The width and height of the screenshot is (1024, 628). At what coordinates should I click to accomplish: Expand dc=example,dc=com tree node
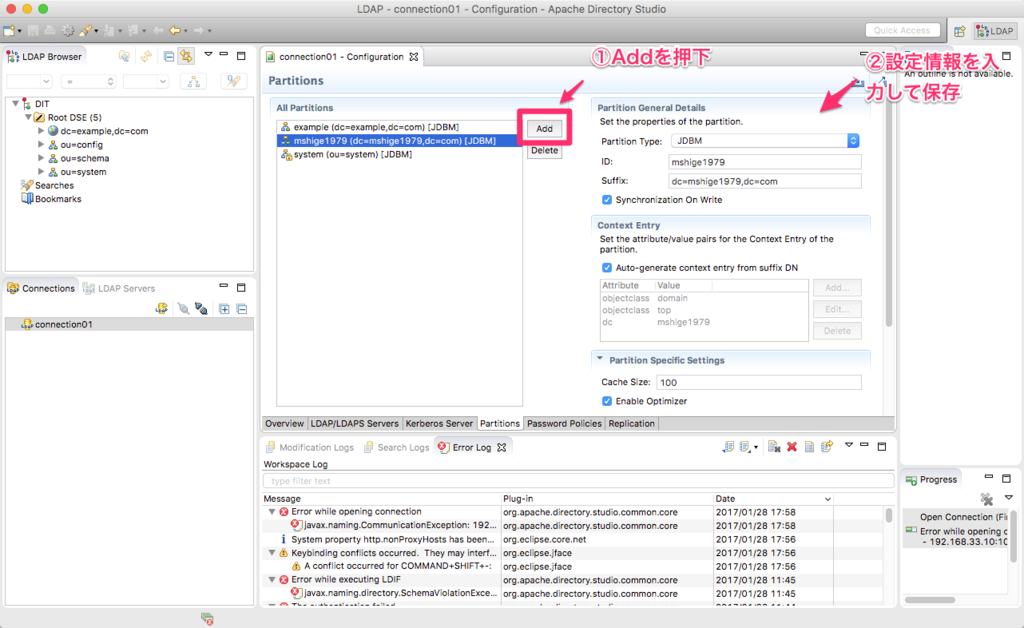[x=41, y=131]
